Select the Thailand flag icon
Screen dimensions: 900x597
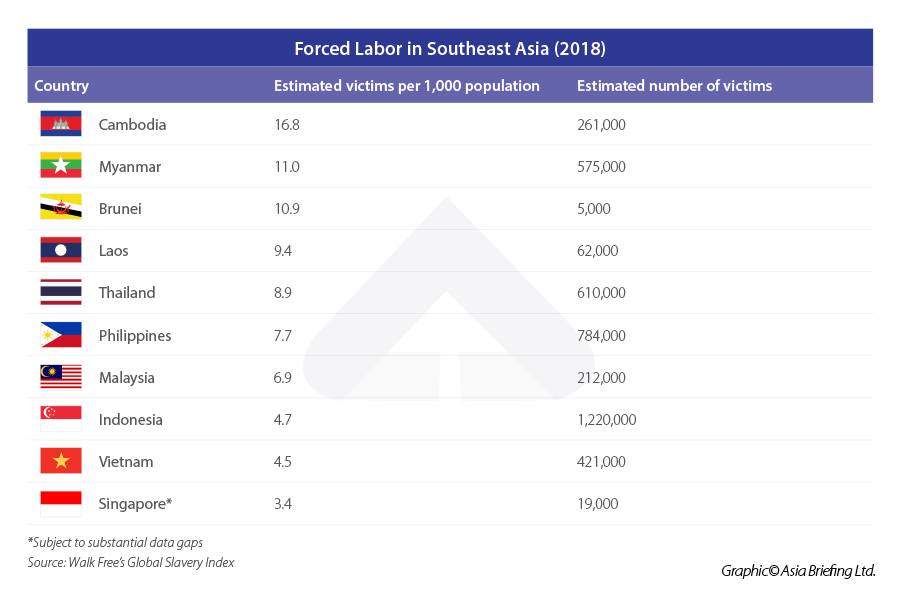click(x=61, y=292)
